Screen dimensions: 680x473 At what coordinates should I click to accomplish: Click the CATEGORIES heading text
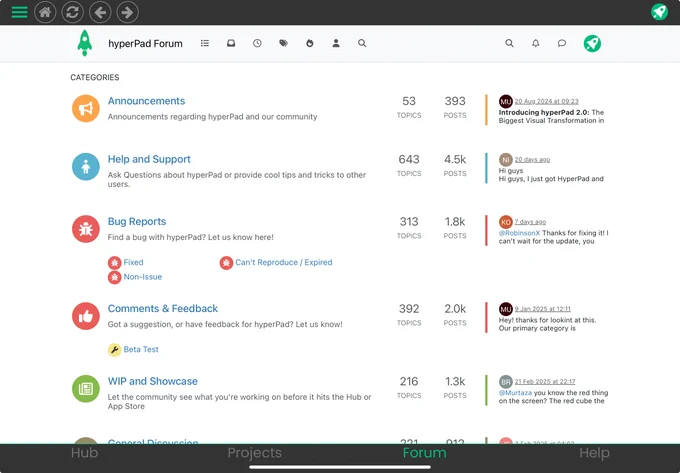(x=95, y=77)
